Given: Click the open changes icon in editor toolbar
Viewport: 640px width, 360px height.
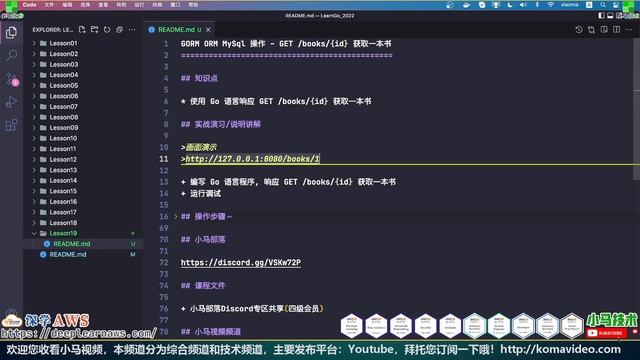Looking at the screenshot, I should [591, 30].
